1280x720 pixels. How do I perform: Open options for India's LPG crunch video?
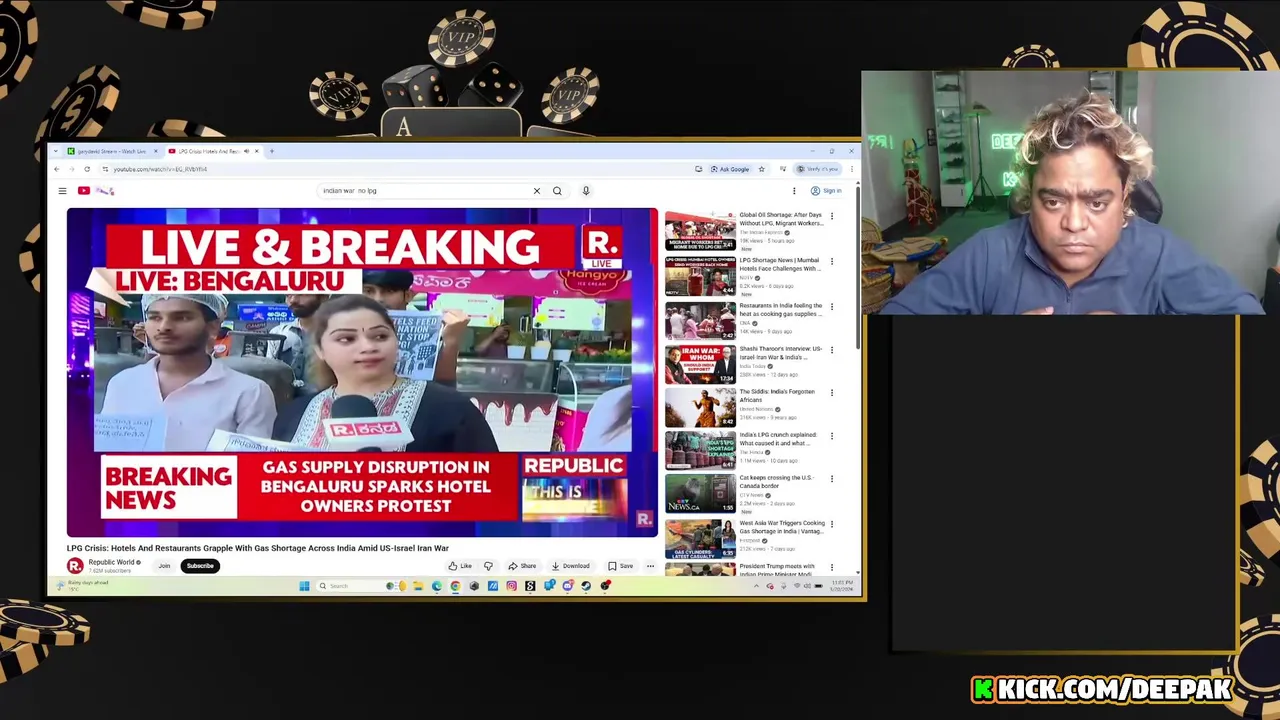click(x=832, y=436)
